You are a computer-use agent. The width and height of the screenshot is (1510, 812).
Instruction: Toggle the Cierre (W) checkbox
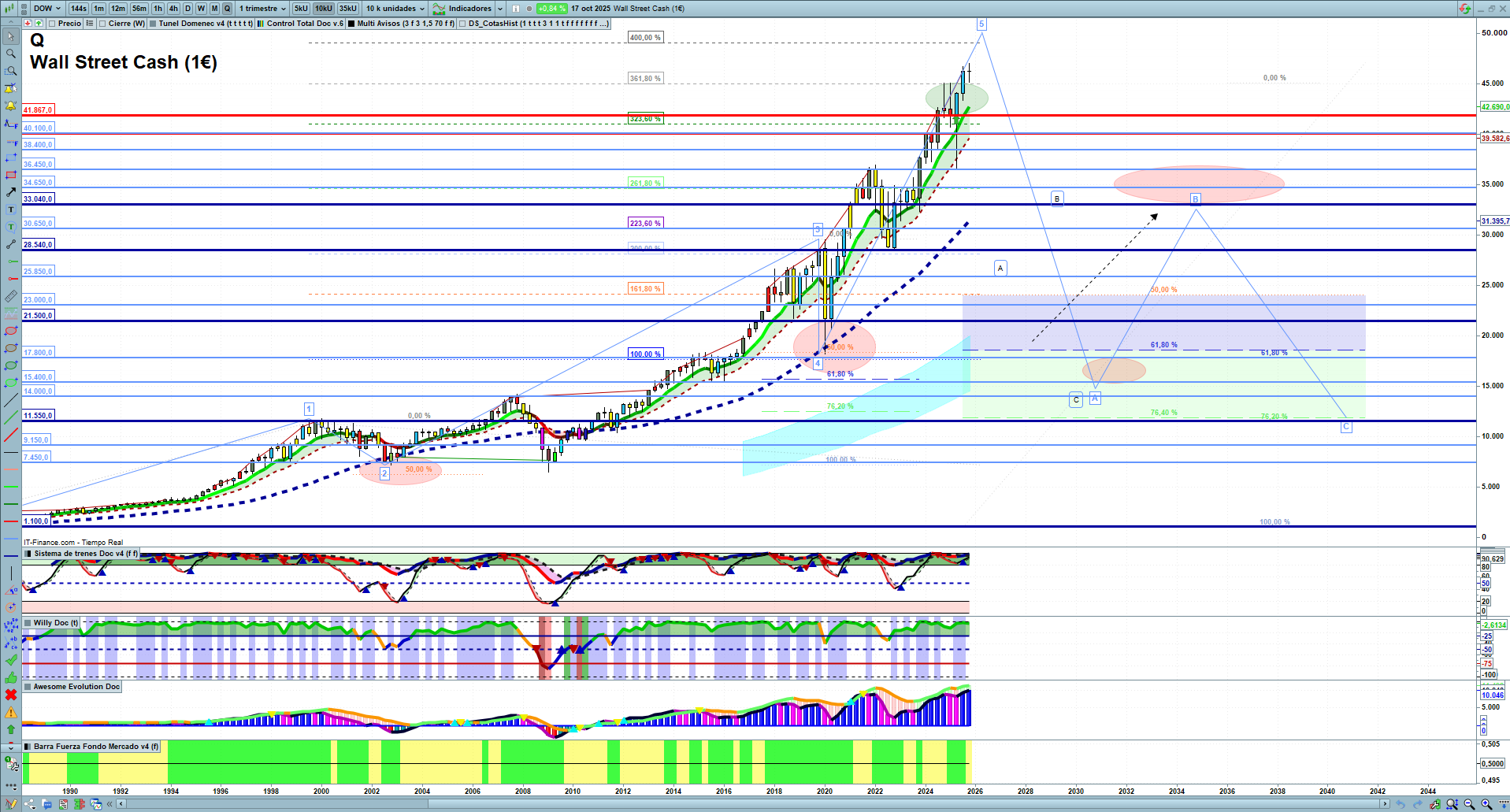(102, 24)
